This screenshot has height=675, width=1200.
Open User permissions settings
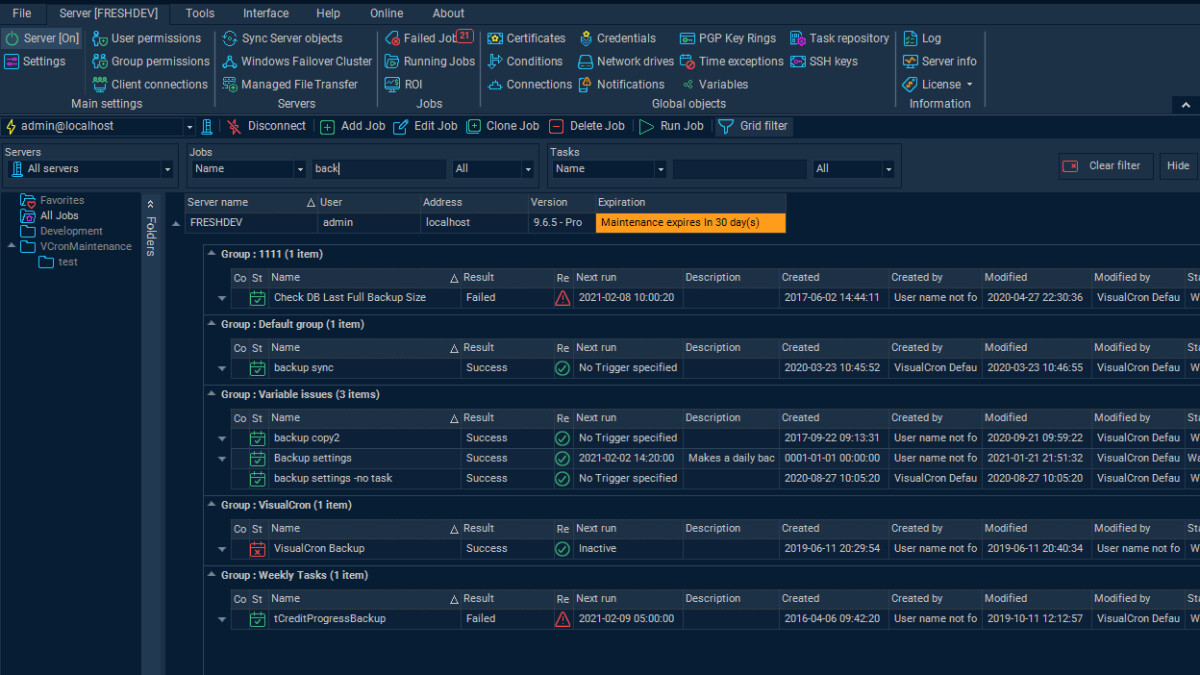tap(146, 38)
